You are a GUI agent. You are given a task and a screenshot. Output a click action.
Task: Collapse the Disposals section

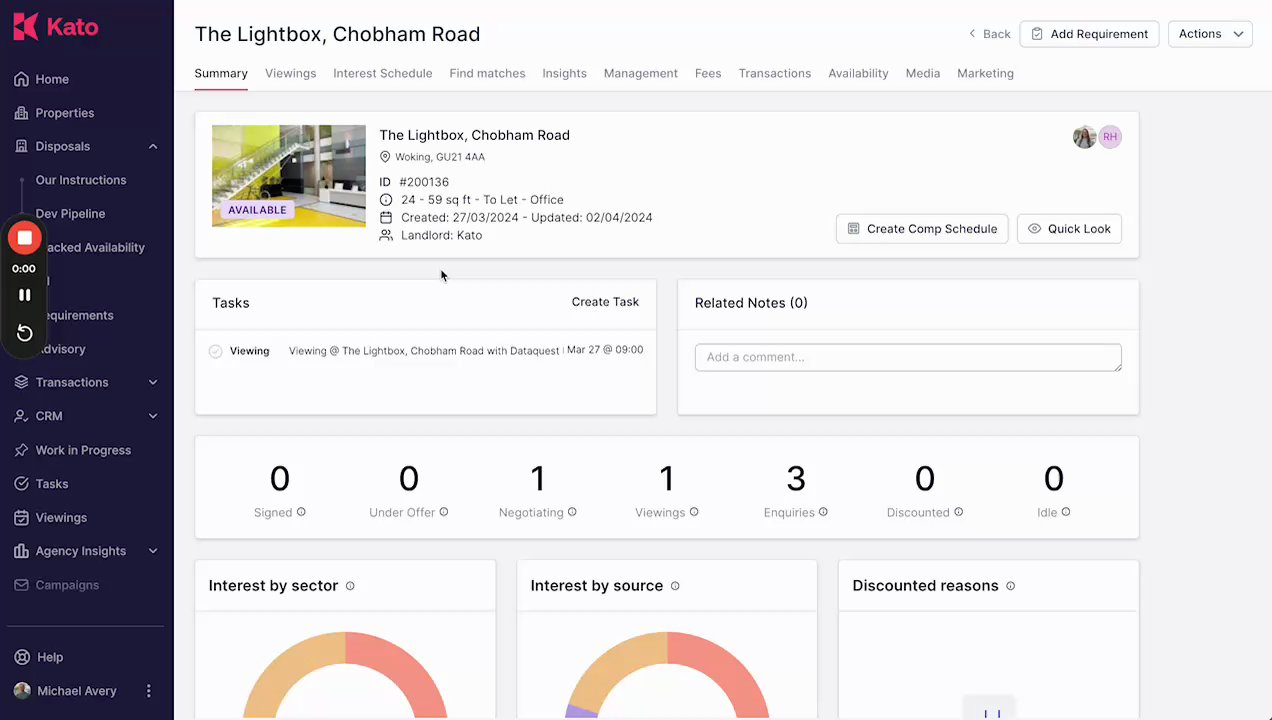click(153, 147)
